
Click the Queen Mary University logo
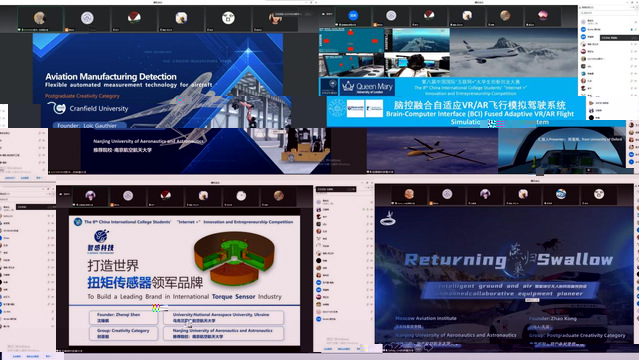click(x=367, y=87)
